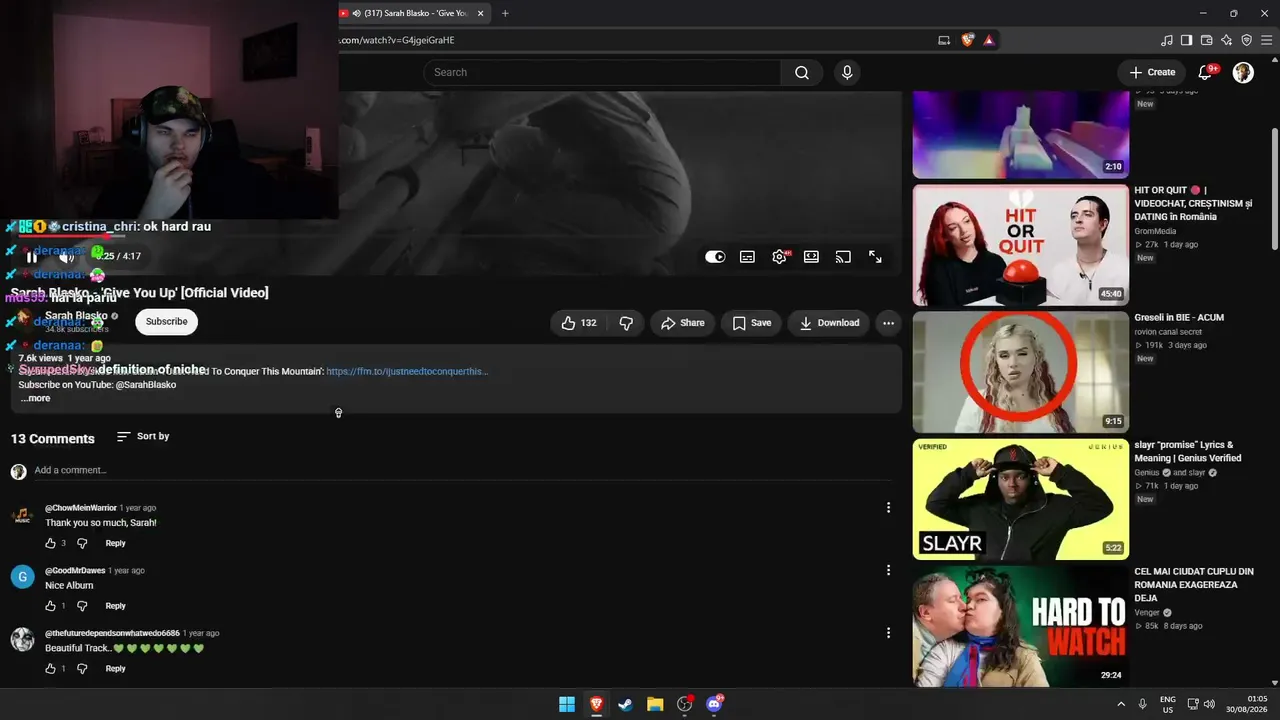
Task: Open File Explorer from the taskbar
Action: [655, 704]
